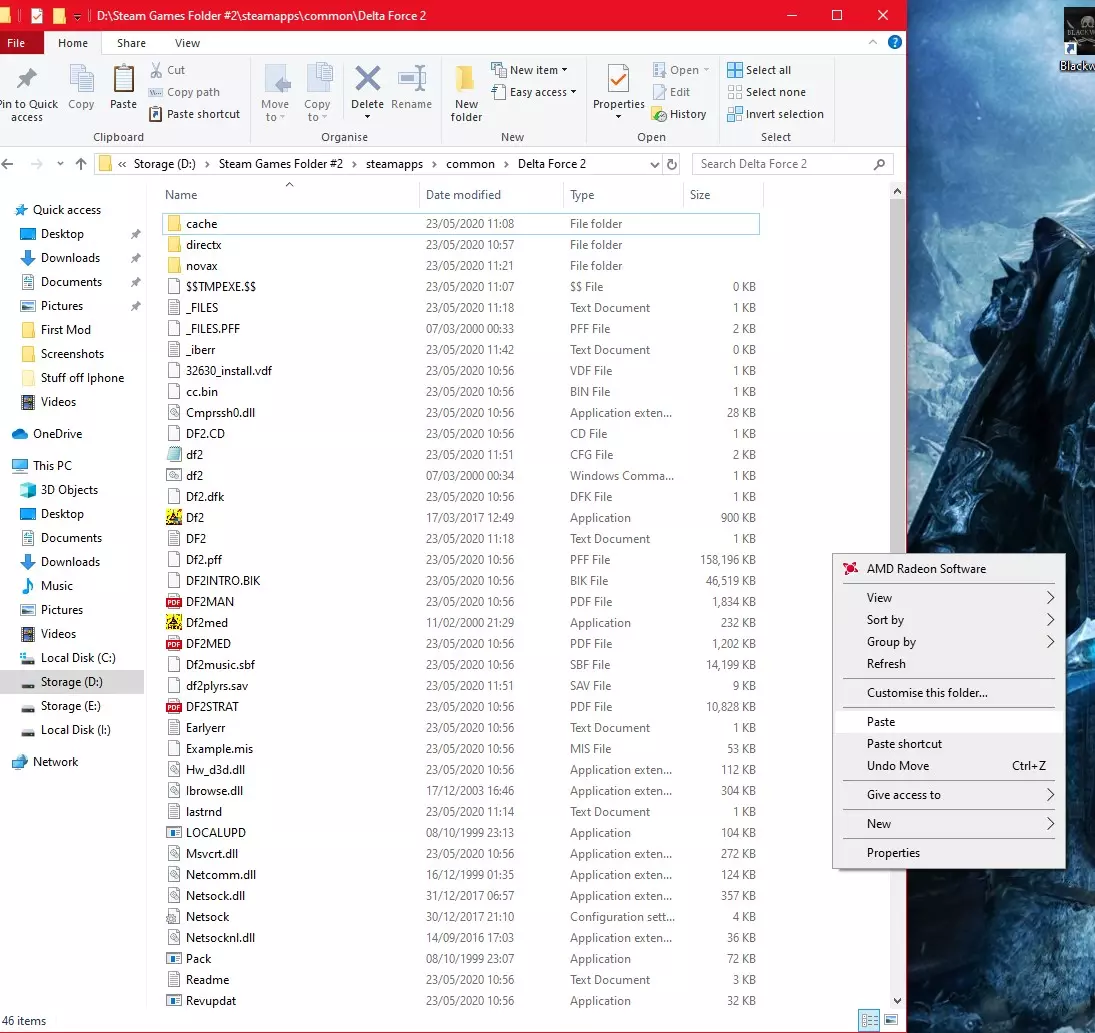Open the address bar history dropdown
Image resolution: width=1095 pixels, height=1033 pixels.
pyautogui.click(x=654, y=164)
